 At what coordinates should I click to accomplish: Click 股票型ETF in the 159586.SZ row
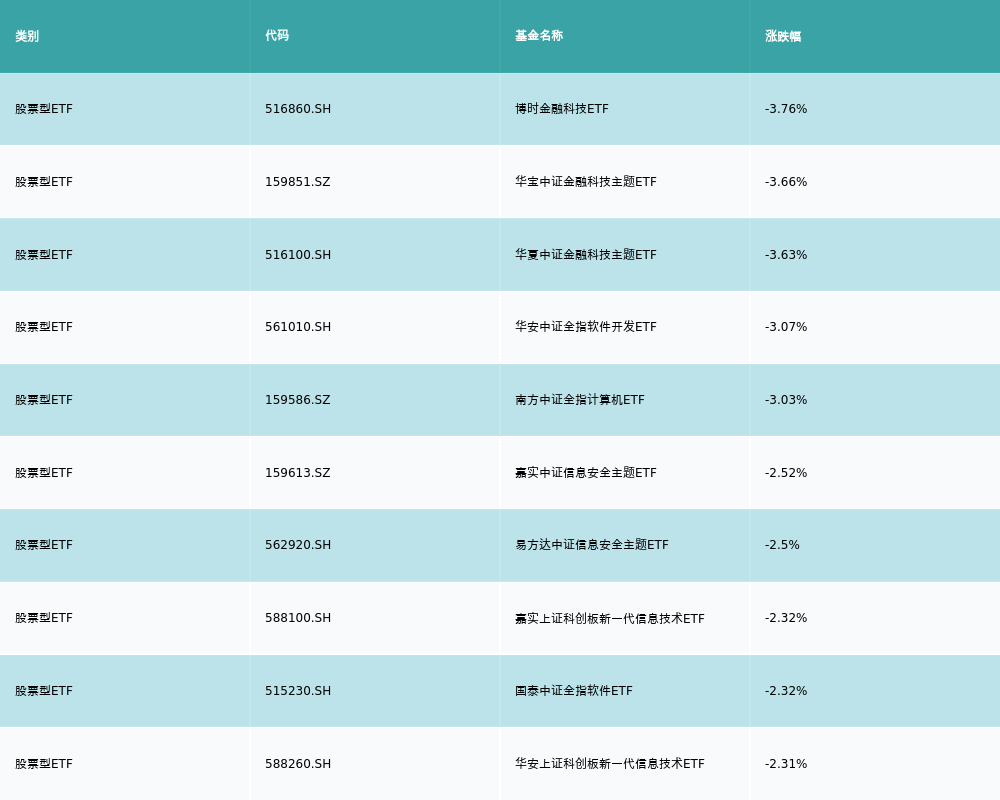pos(44,400)
